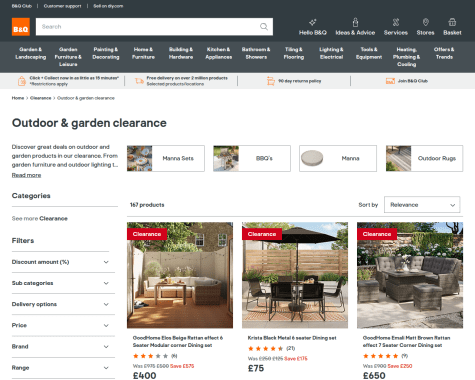Viewport: 475px width, 380px height.
Task: Open Kitchen & Appliances menu
Action: [x=218, y=53]
